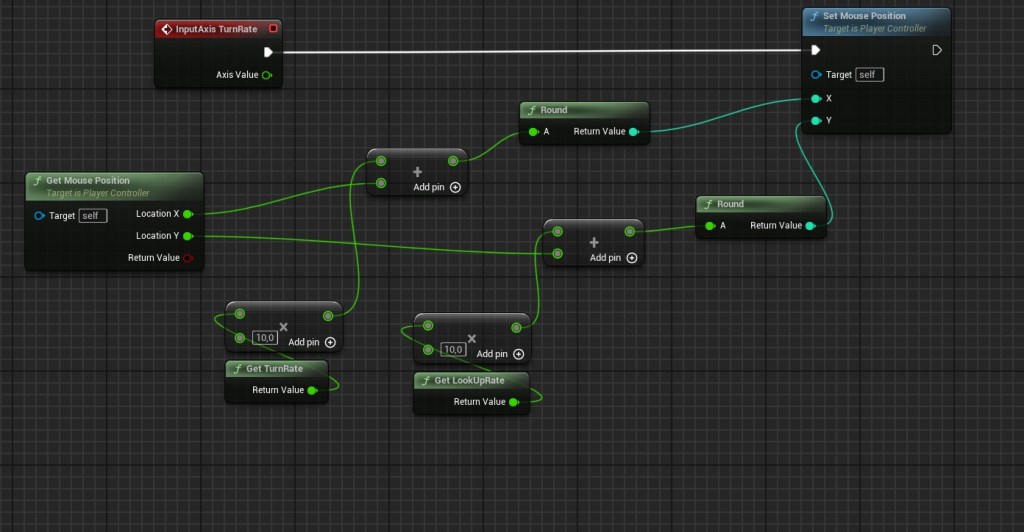
Task: Select the Set Mouse Position node title
Action: (x=863, y=16)
